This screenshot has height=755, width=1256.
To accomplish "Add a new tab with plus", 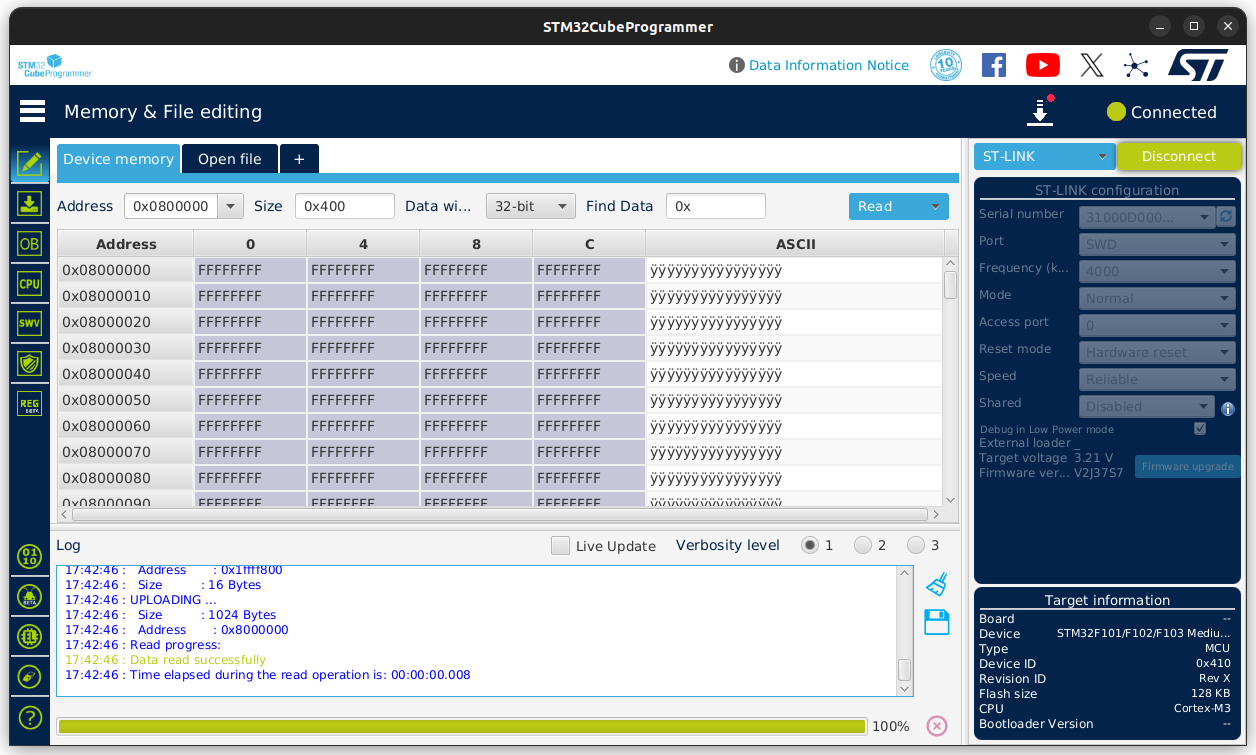I will tap(299, 159).
